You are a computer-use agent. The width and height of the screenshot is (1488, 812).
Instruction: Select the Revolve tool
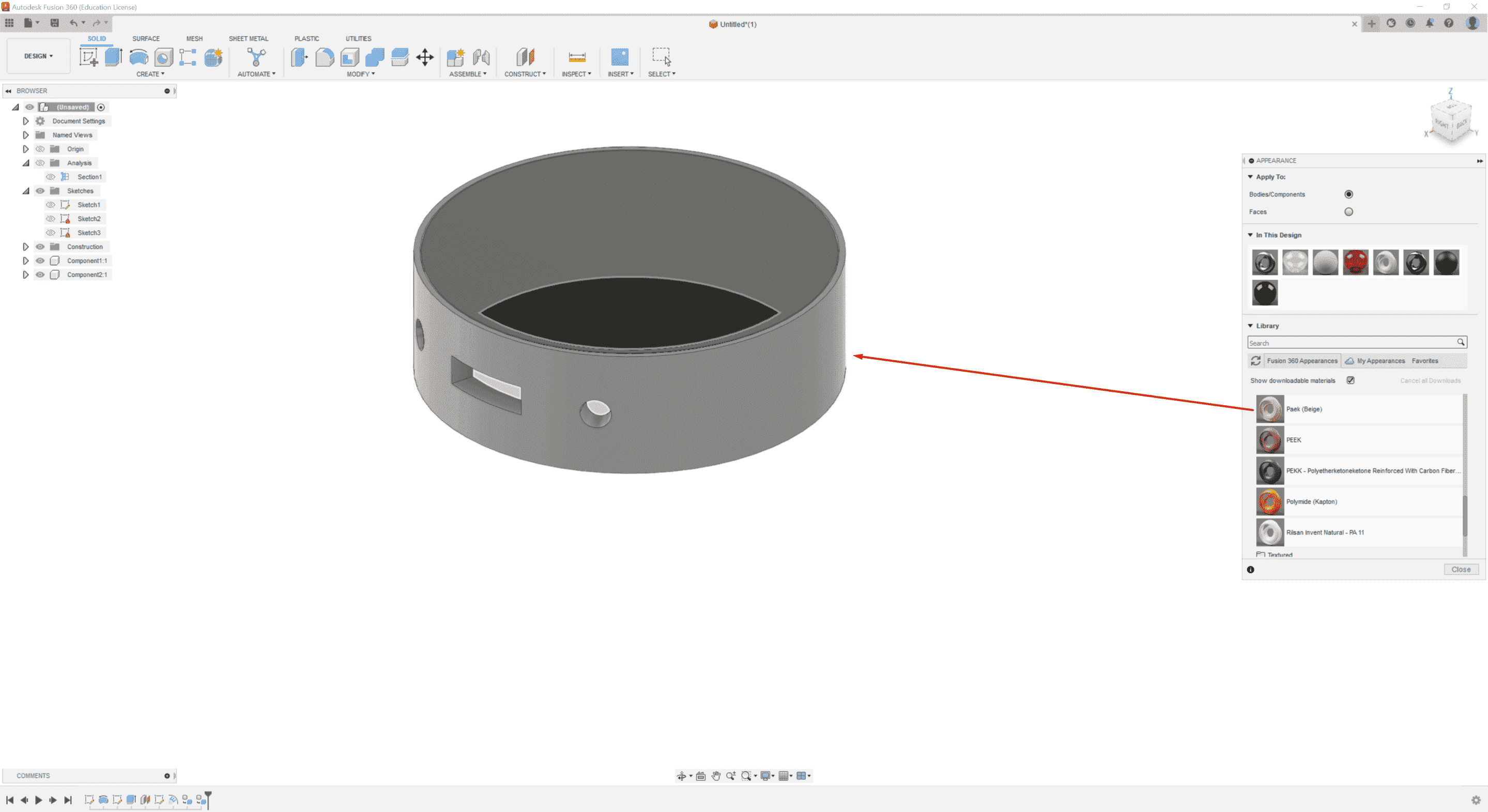(139, 57)
